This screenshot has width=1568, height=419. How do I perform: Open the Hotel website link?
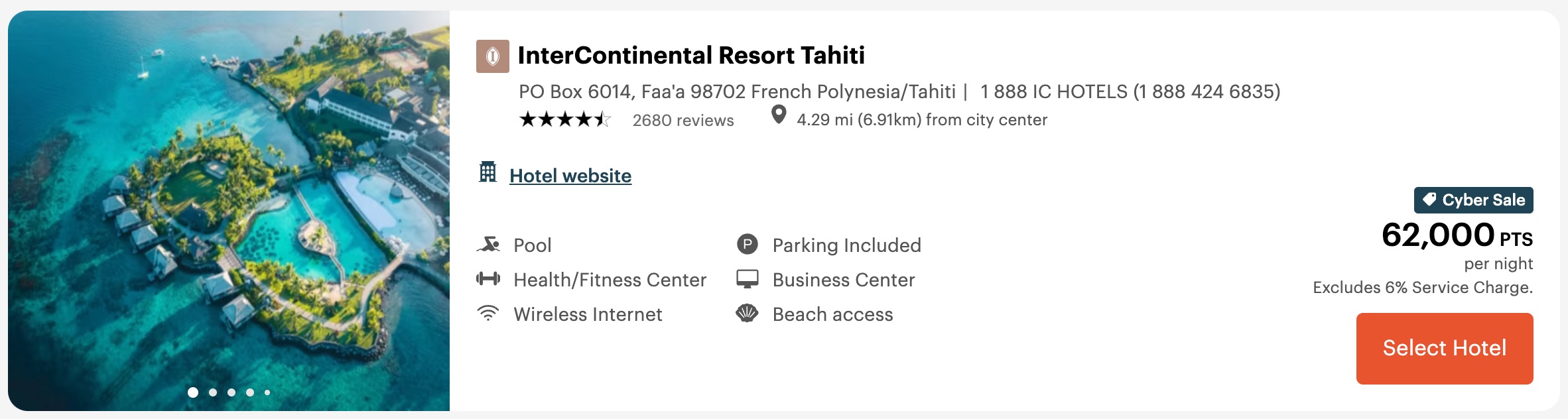tap(570, 175)
